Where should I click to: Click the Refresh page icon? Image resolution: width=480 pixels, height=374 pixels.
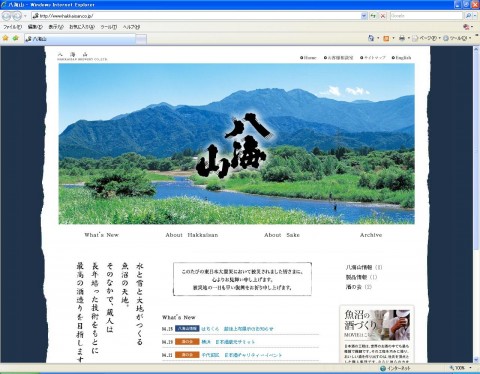(x=373, y=16)
